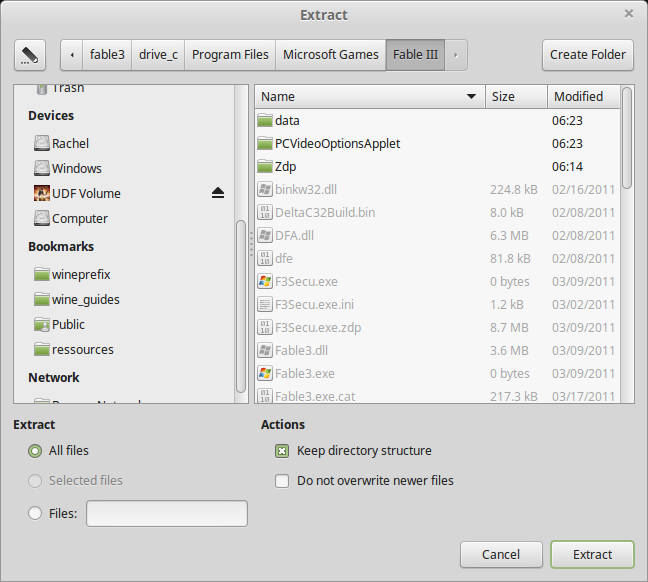The height and width of the screenshot is (582, 648).
Task: Click the pencil icon to type a location
Action: (30, 55)
